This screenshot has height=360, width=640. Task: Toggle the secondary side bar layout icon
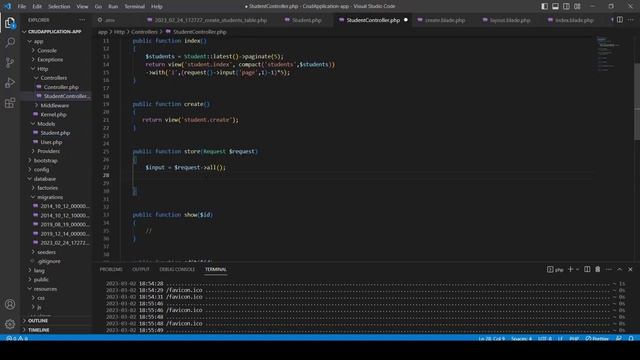(x=566, y=6)
